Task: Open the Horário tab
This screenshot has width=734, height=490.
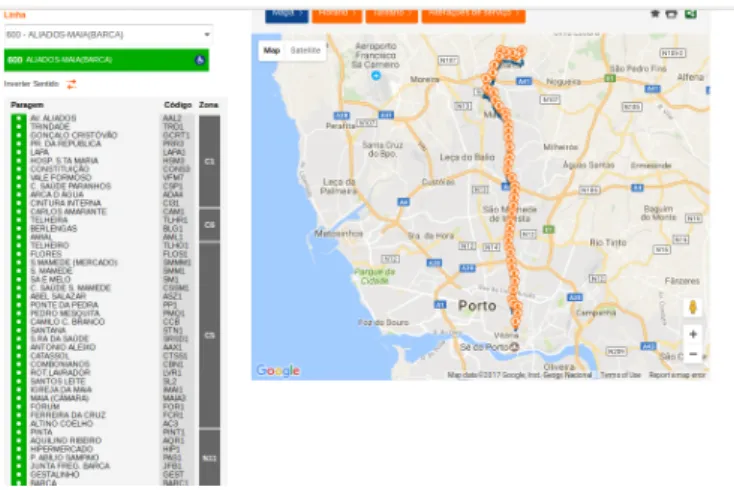Action: [x=337, y=15]
